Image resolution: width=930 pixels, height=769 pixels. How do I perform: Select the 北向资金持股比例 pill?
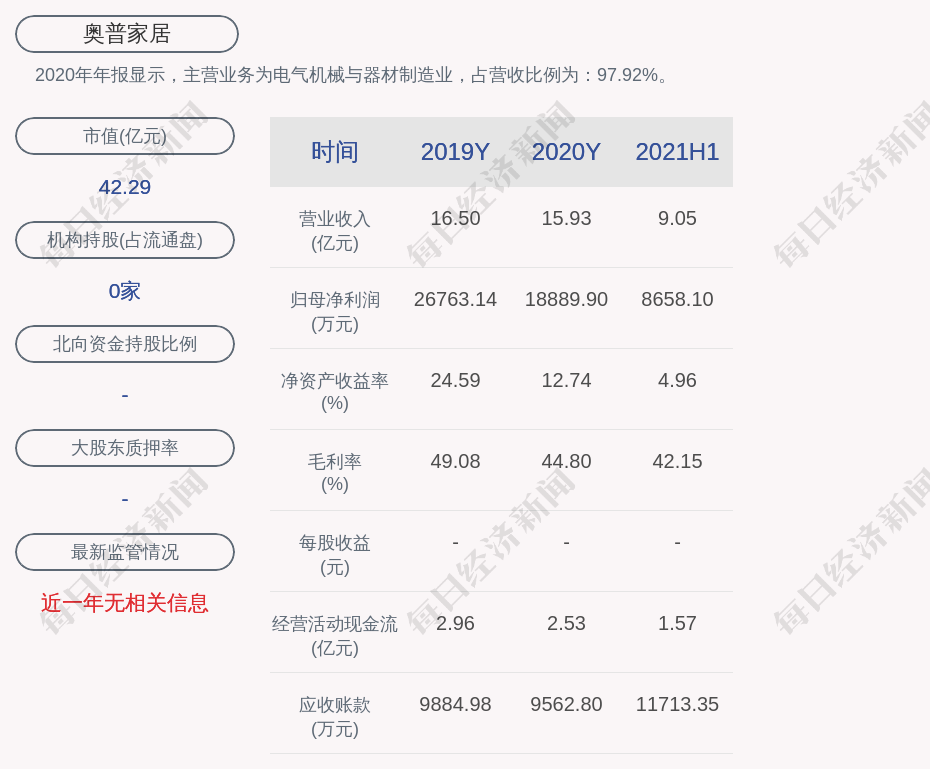(125, 344)
